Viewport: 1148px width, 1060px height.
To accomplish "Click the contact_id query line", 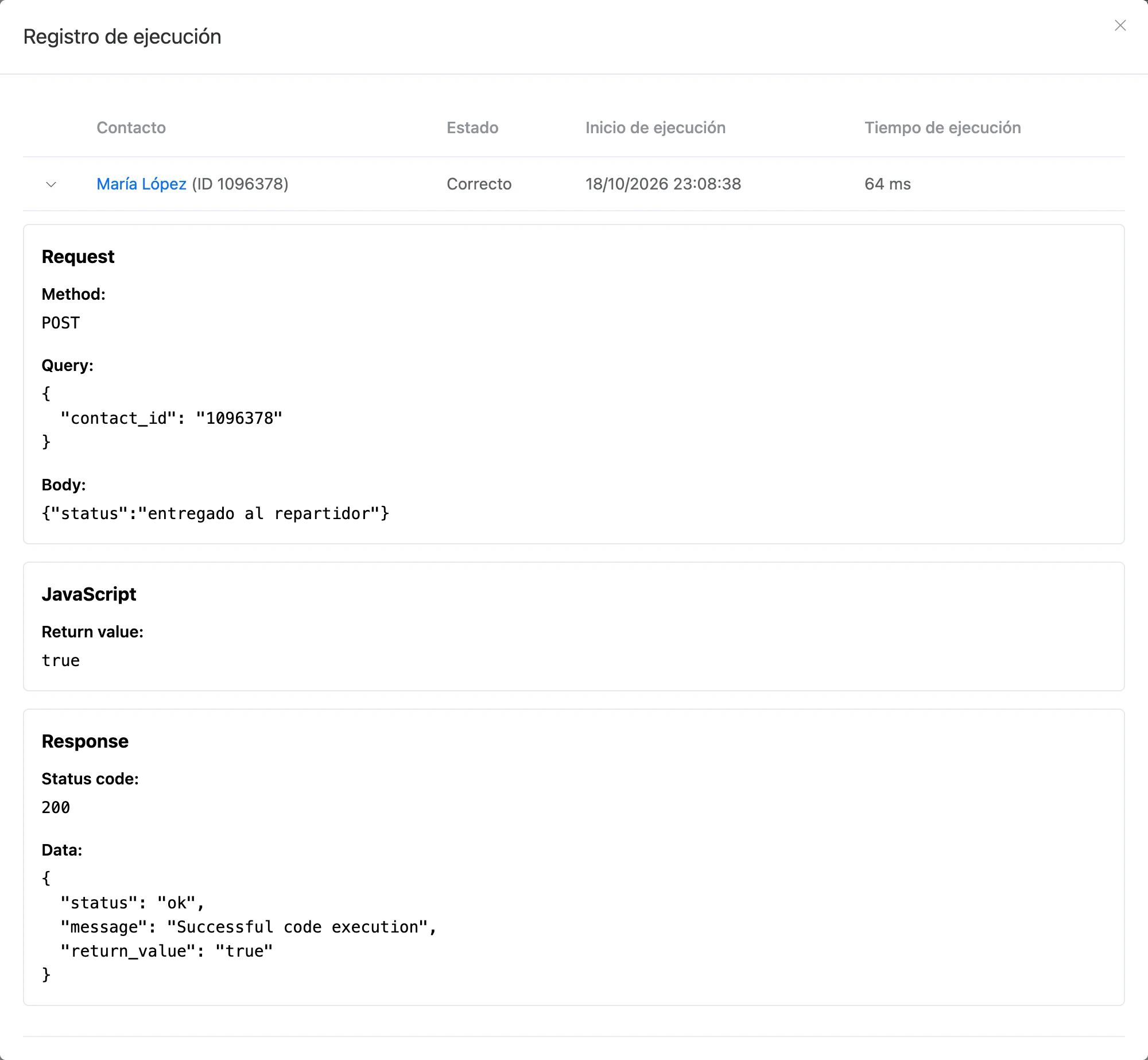I will (x=171, y=418).
